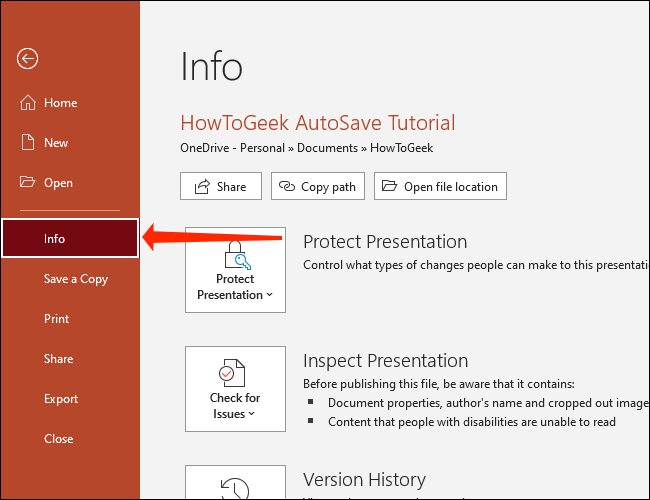Select the highlighted Info sidebar item
The height and width of the screenshot is (500, 650).
coord(70,239)
